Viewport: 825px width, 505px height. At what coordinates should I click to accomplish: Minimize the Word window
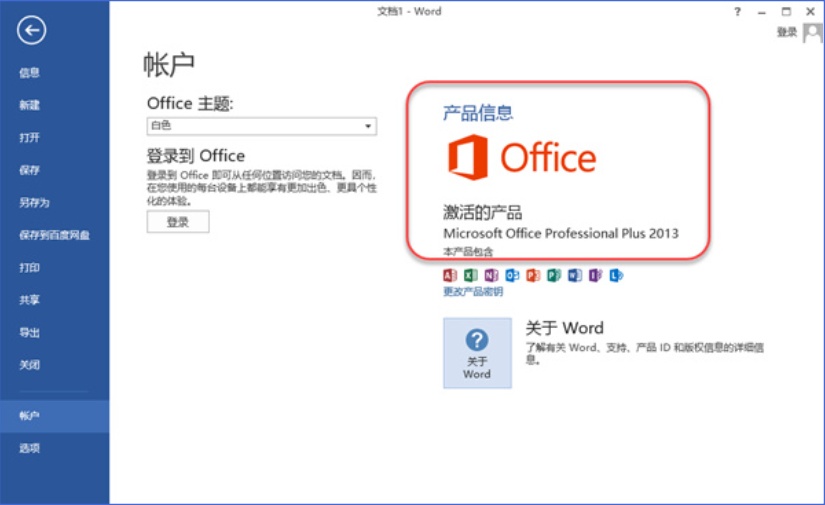pyautogui.click(x=762, y=12)
